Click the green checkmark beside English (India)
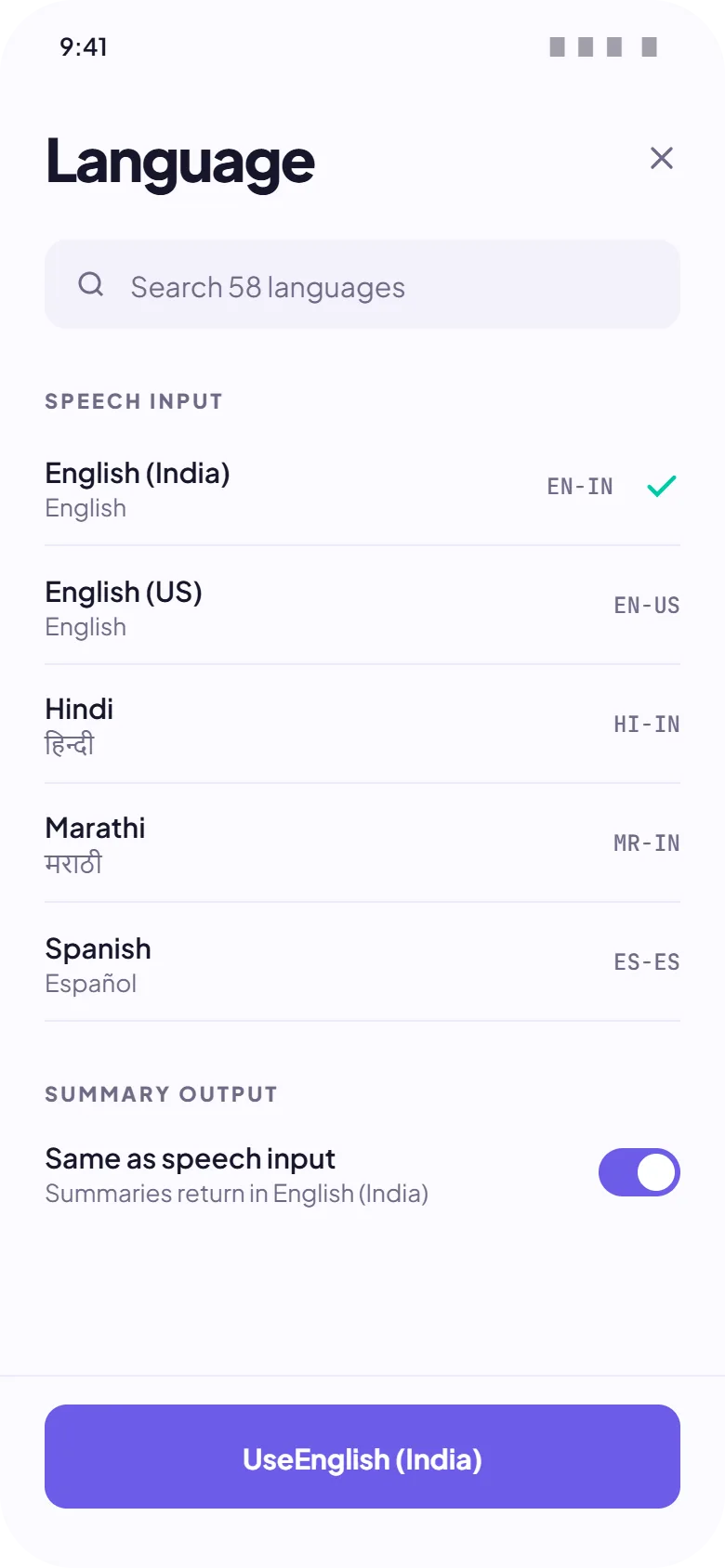Screen dimensions: 725x1568 point(662,486)
